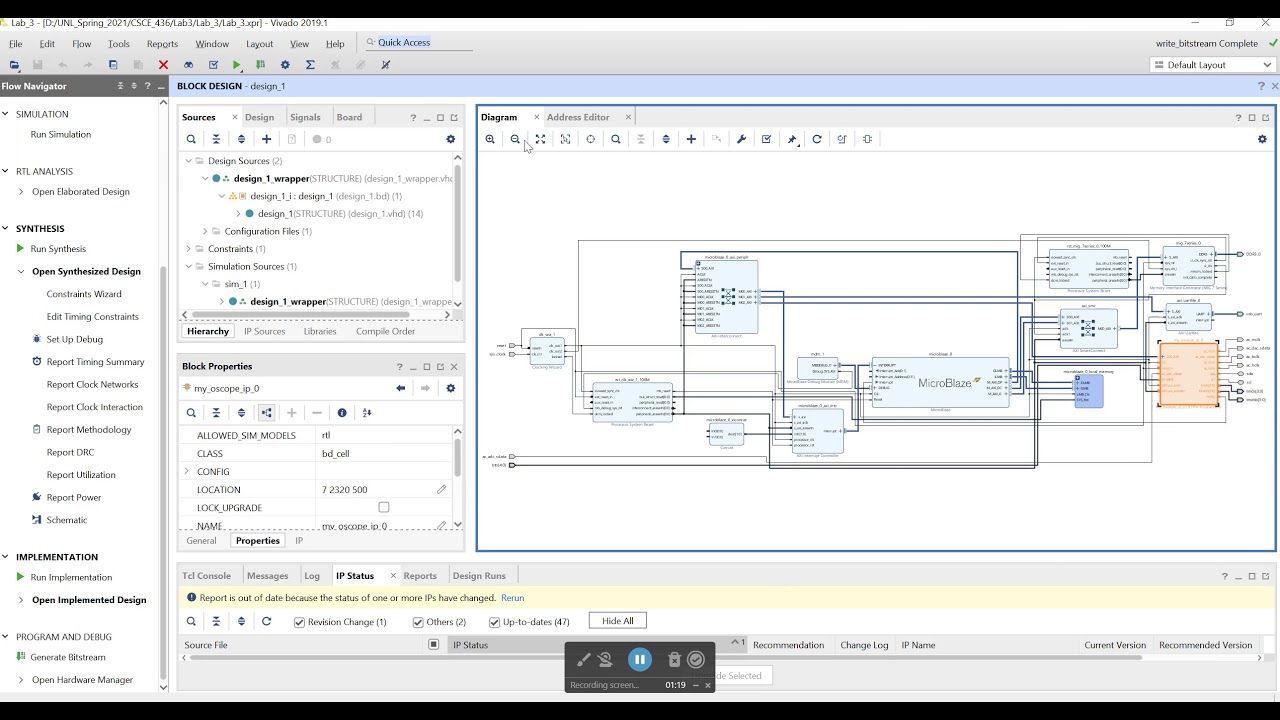The width and height of the screenshot is (1280, 720).
Task: Click the Open Project folder icon
Action: click(x=14, y=65)
